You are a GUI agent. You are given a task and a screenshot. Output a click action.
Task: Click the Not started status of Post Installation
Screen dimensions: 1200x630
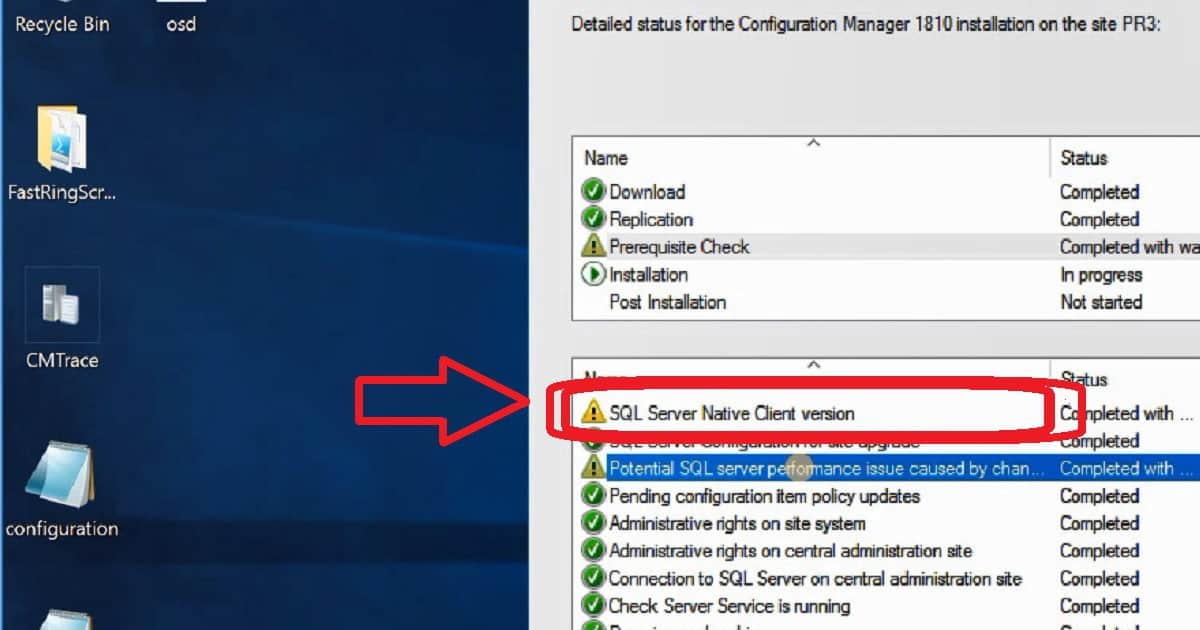(x=1101, y=302)
